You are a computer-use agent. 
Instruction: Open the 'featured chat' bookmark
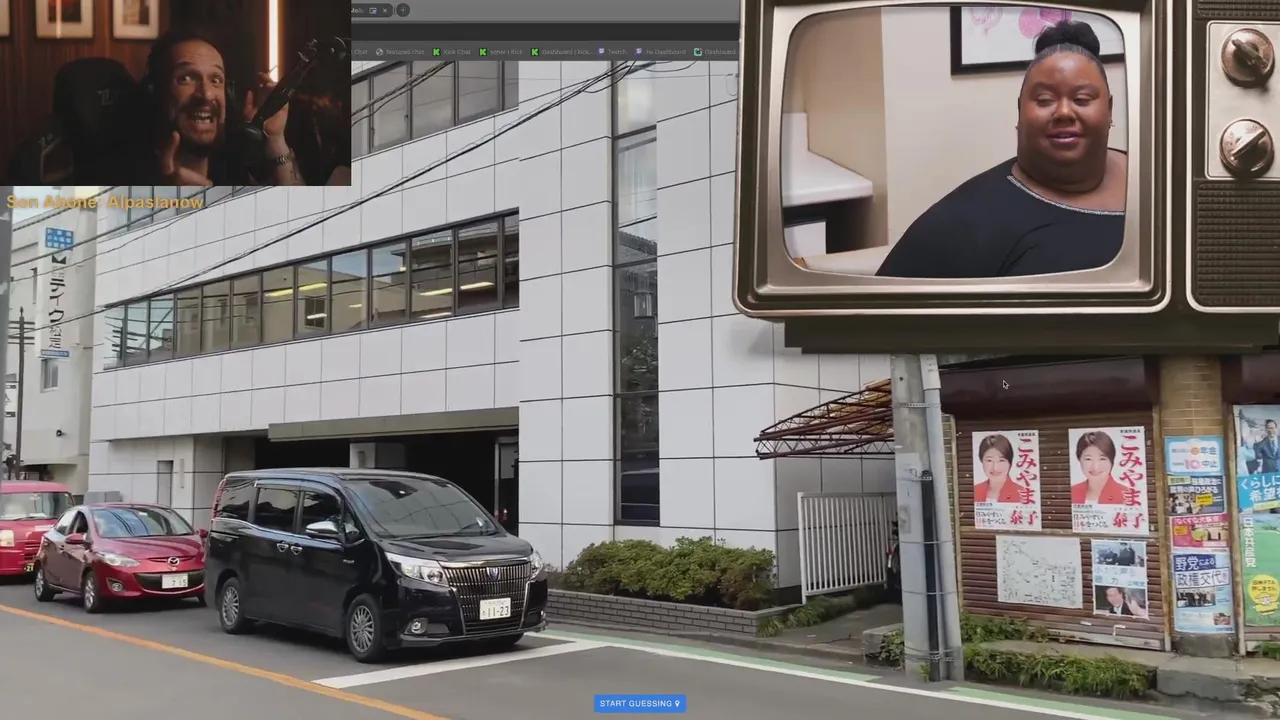coord(400,52)
